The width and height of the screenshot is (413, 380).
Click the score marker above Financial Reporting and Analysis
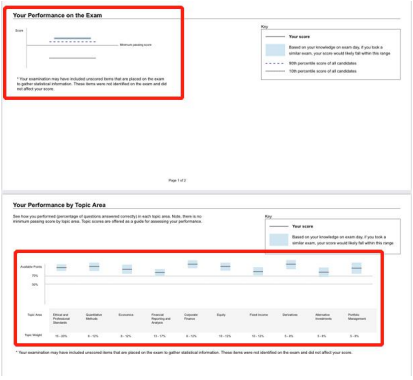pos(160,272)
